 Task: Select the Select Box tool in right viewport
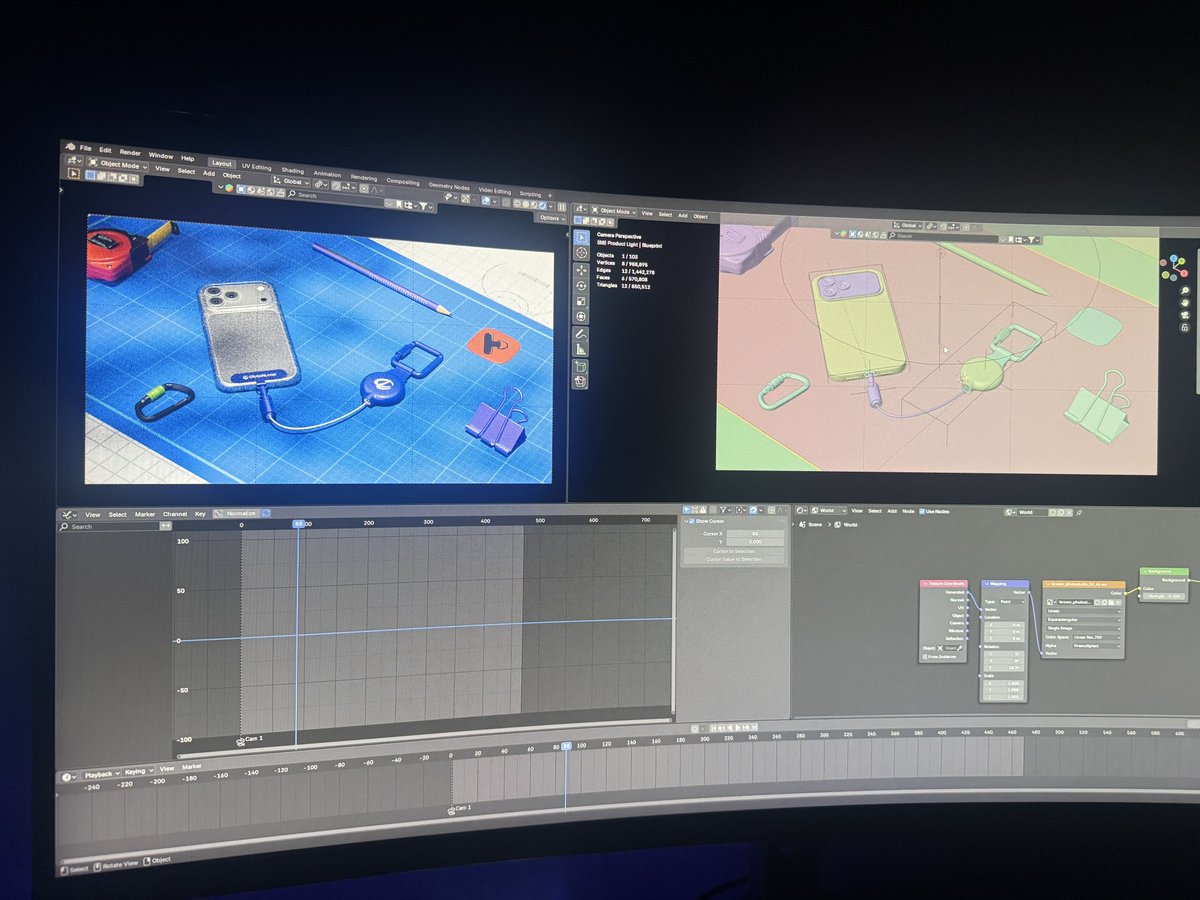click(581, 237)
